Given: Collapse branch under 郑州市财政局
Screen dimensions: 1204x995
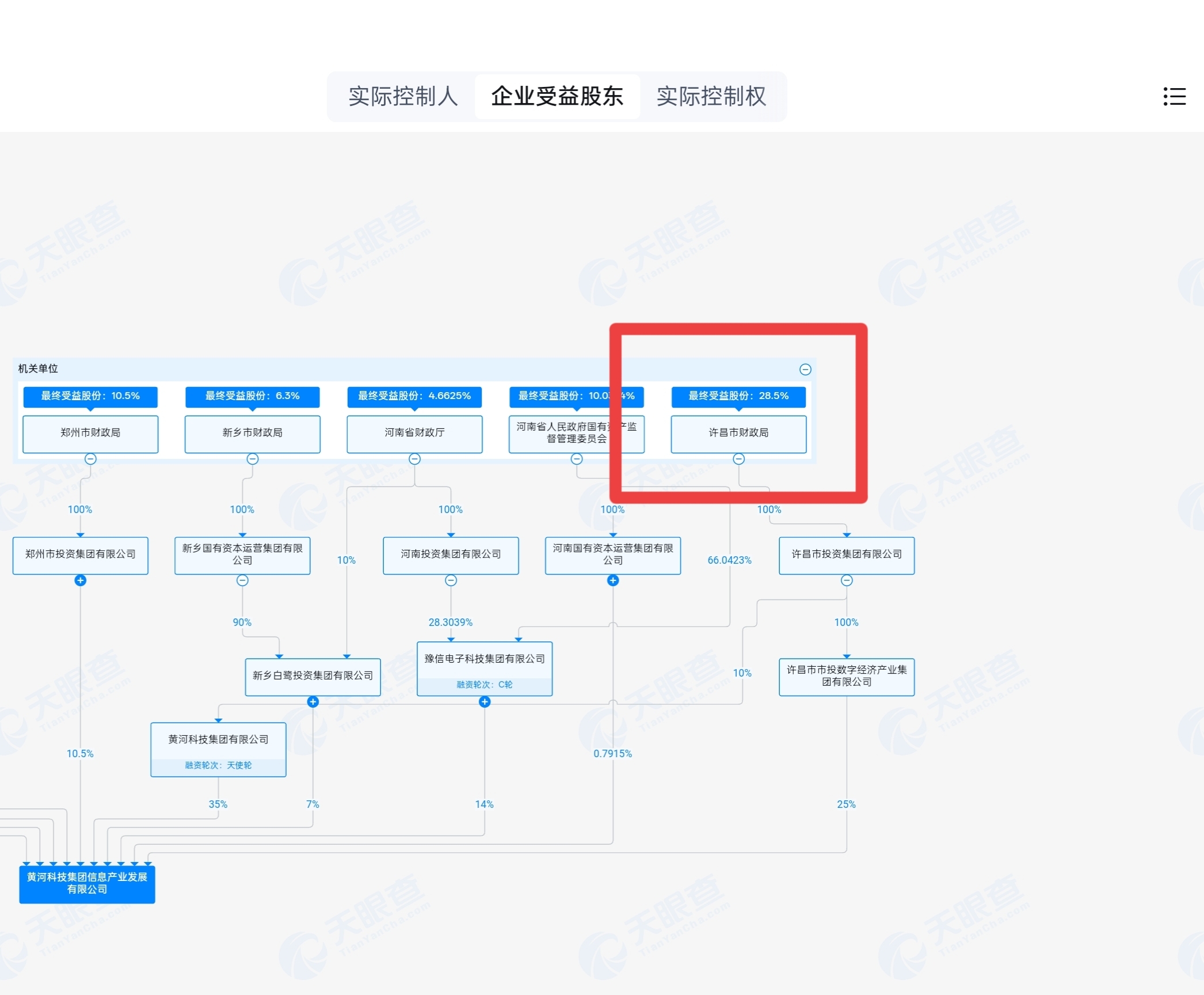Looking at the screenshot, I should pyautogui.click(x=90, y=459).
